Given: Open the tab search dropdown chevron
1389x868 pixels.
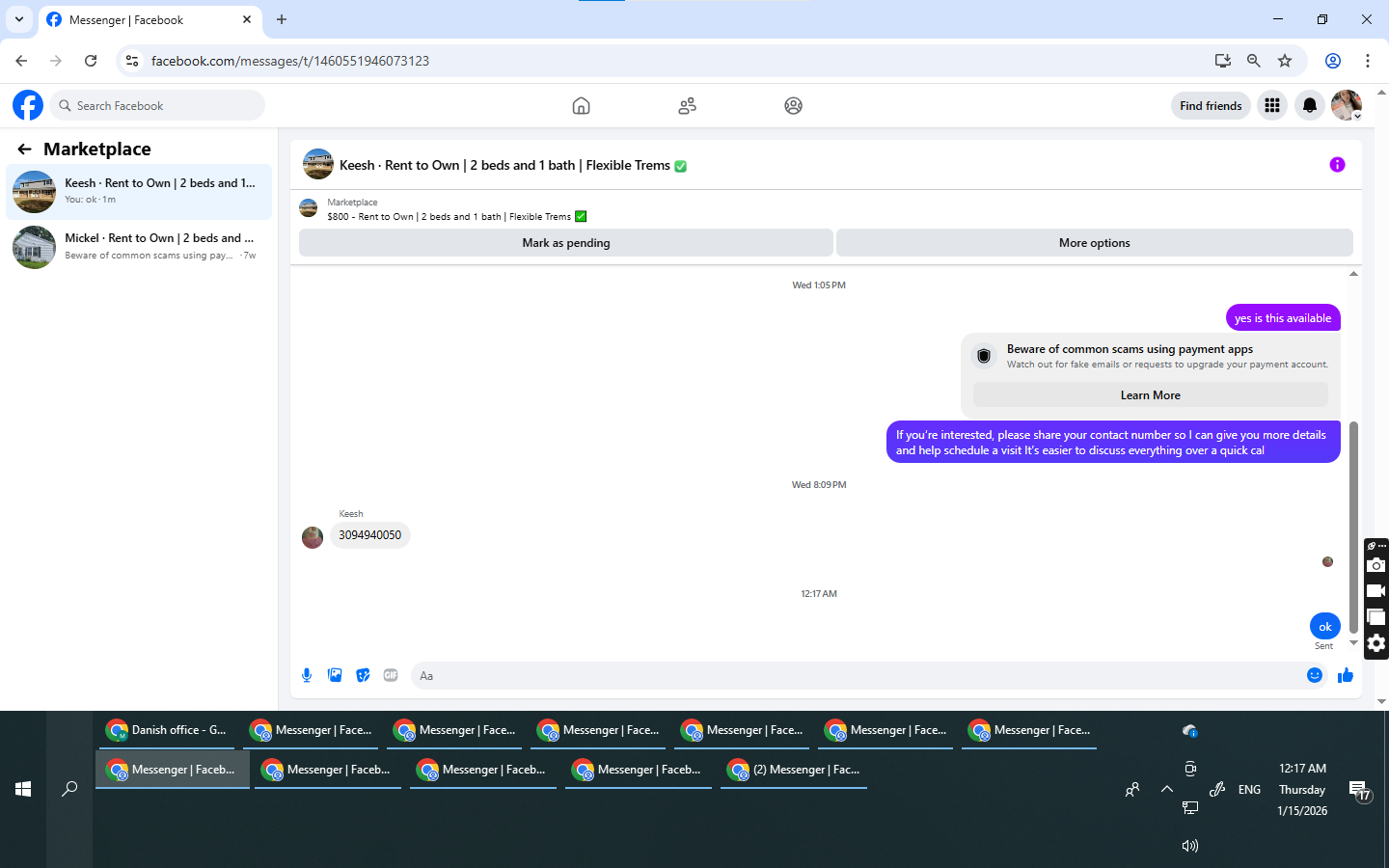Looking at the screenshot, I should click(19, 19).
